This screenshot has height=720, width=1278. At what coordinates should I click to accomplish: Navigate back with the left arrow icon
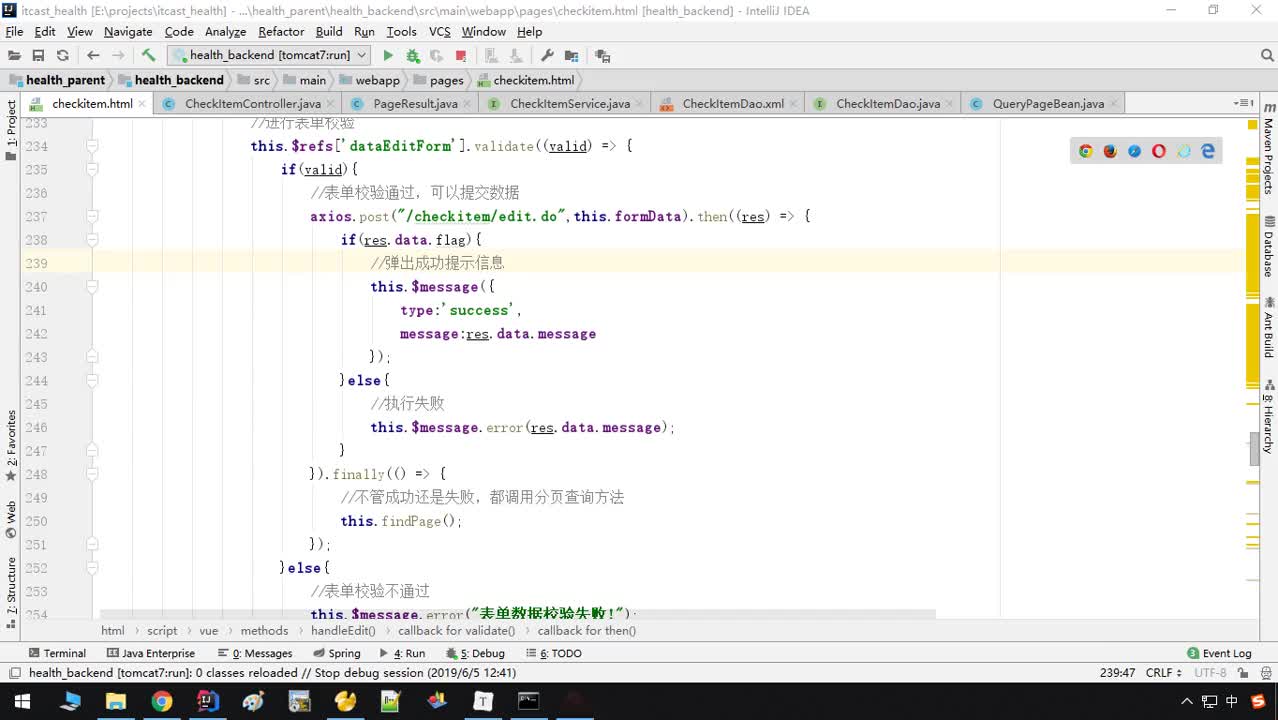tap(93, 56)
